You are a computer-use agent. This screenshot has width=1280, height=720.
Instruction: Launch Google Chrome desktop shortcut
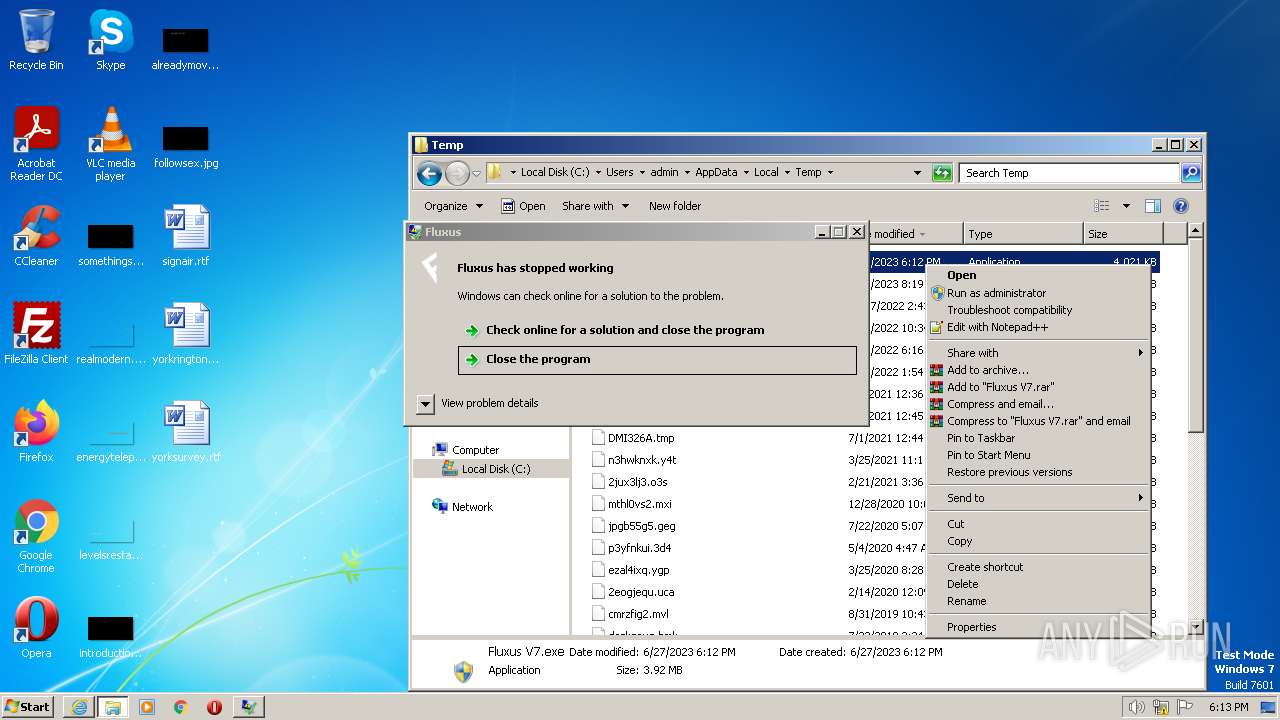click(36, 536)
